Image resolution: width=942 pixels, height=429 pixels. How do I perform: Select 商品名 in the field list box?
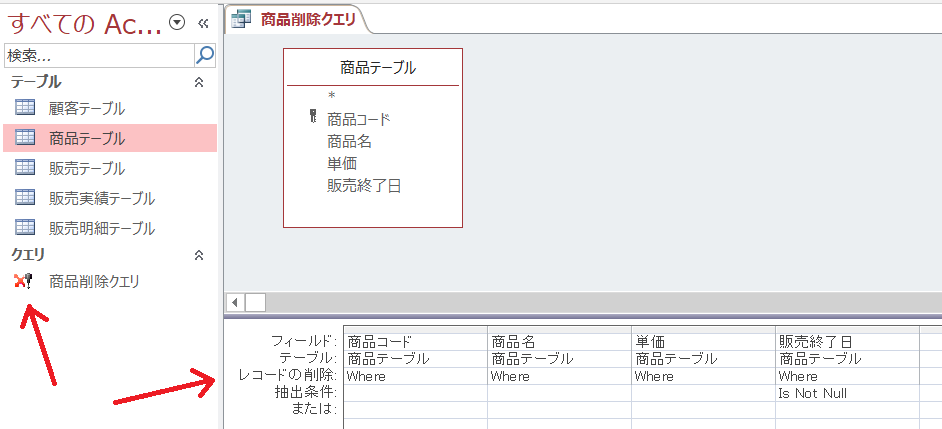[349, 142]
